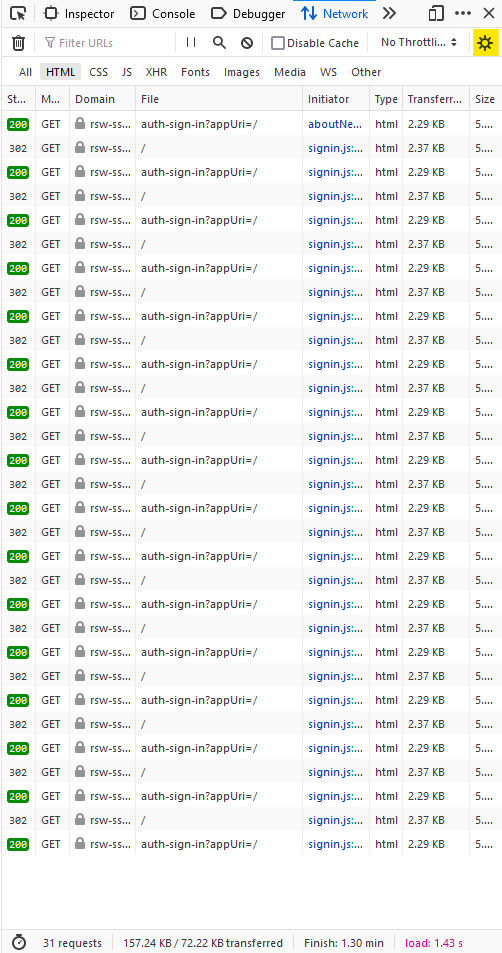Toggle the WS request filter

coord(328,72)
